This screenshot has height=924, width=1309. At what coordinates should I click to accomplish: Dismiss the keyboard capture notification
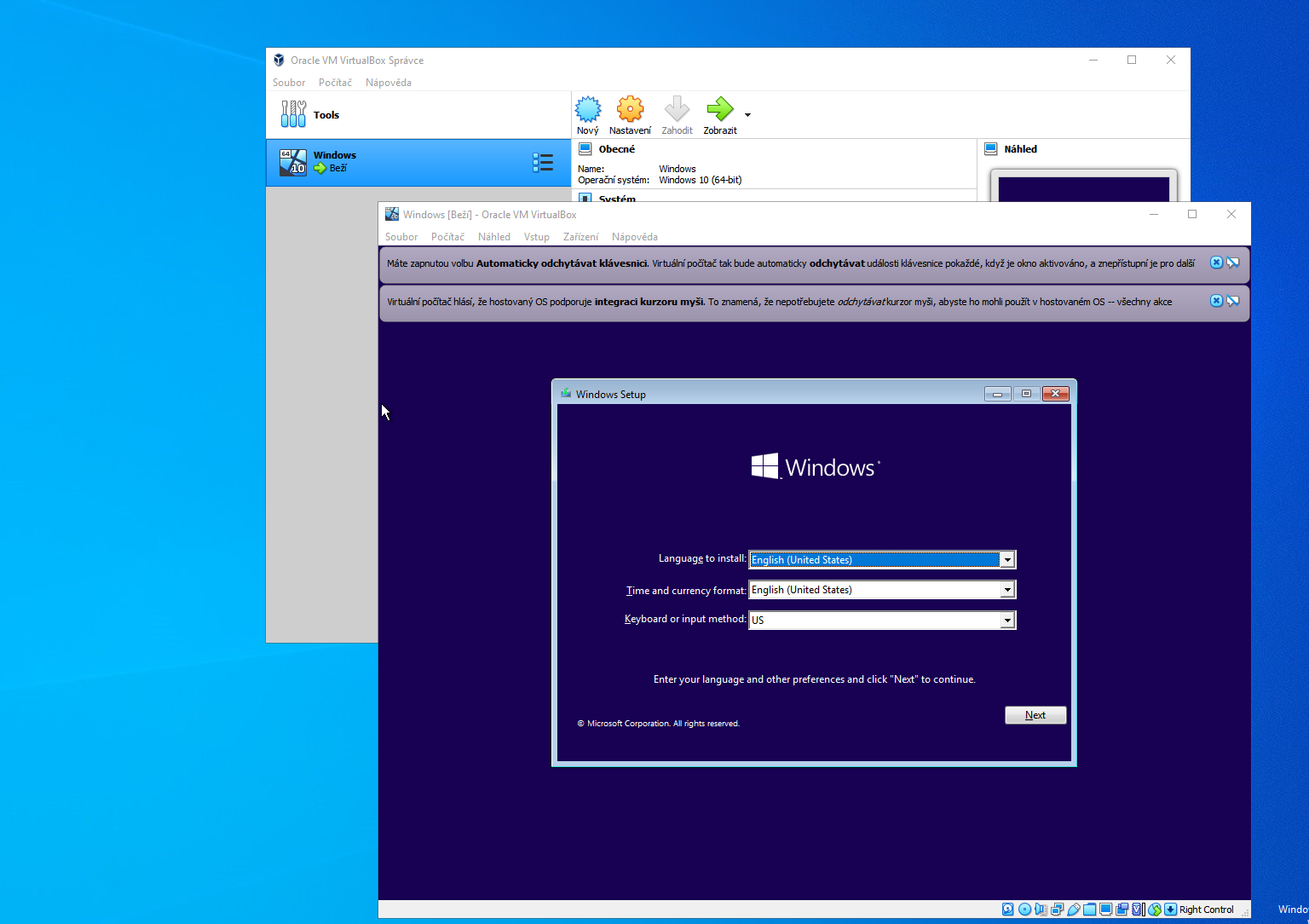[x=1216, y=263]
